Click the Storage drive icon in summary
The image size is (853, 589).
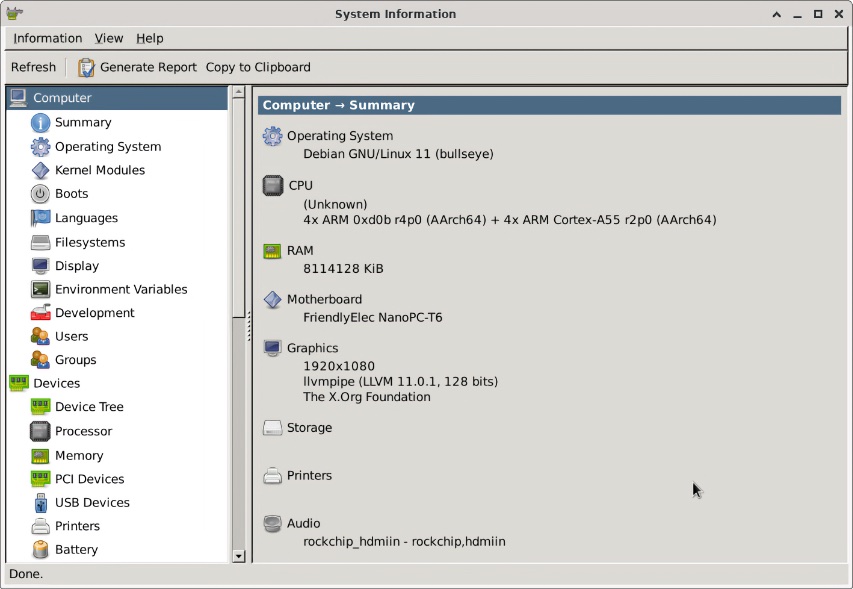(x=273, y=428)
